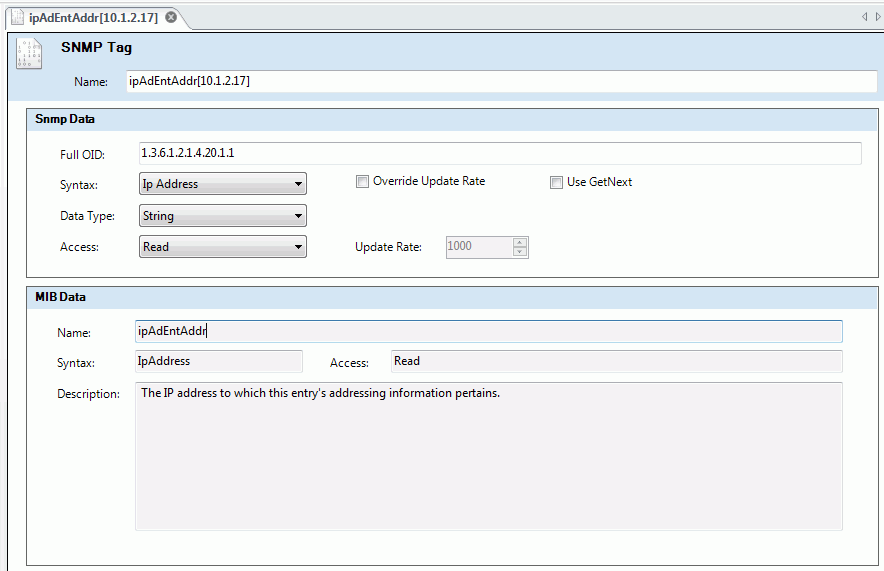Decrease Update Rate with the down arrow
This screenshot has height=571, width=884.
(x=520, y=252)
